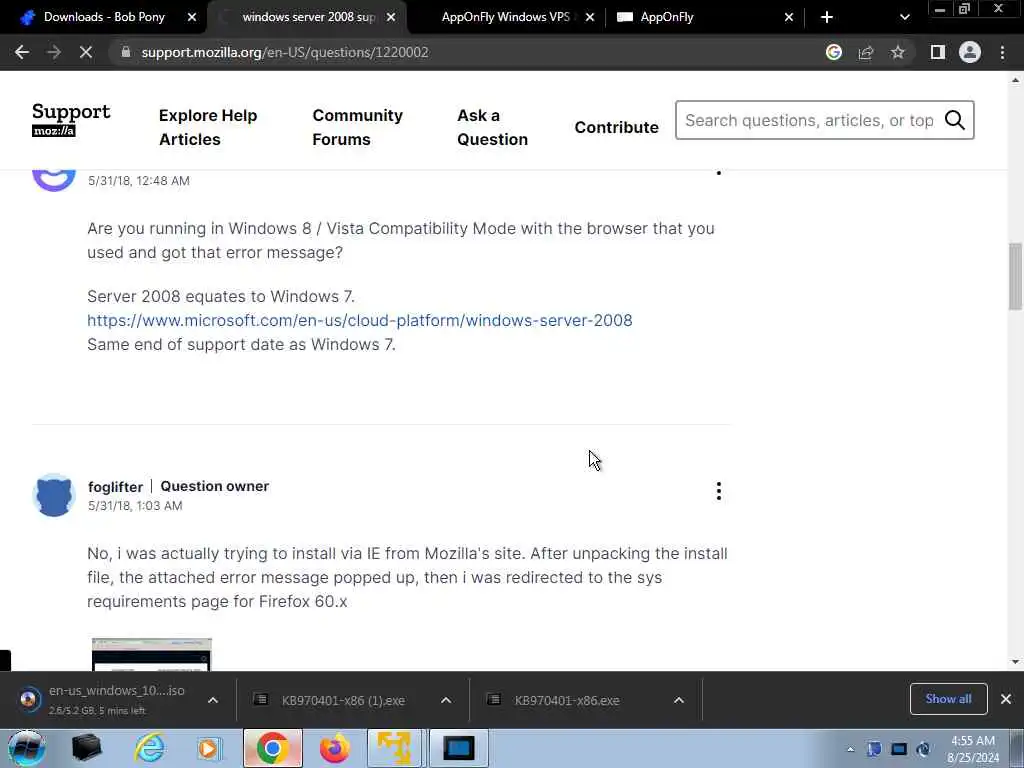Focus the search questions input field
Image resolution: width=1024 pixels, height=768 pixels.
809,120
